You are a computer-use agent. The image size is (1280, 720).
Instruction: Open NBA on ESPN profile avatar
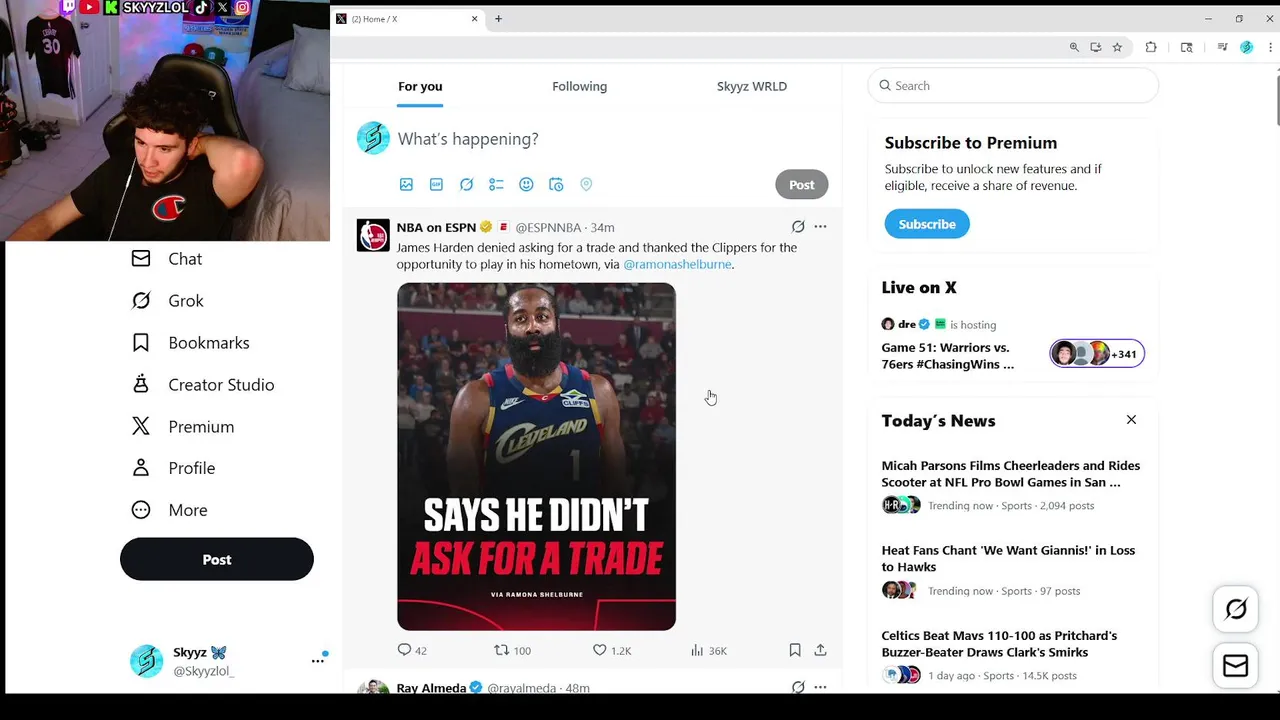pos(373,235)
